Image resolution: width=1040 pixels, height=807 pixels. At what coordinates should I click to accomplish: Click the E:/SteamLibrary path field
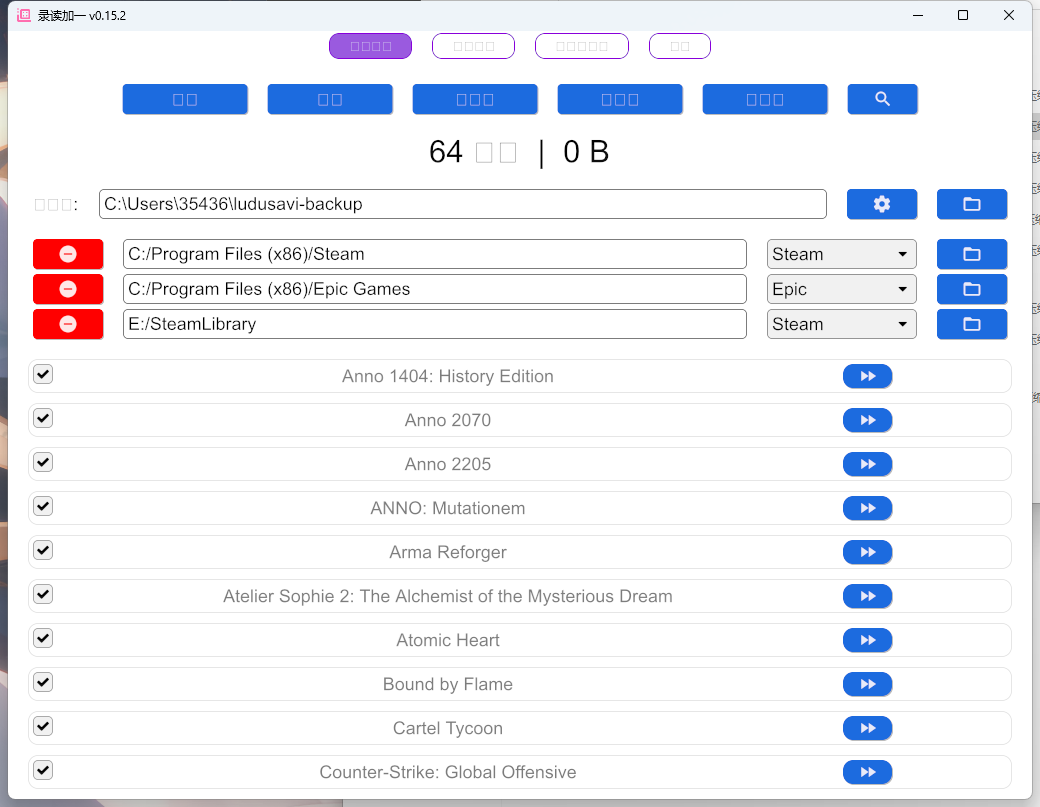435,324
